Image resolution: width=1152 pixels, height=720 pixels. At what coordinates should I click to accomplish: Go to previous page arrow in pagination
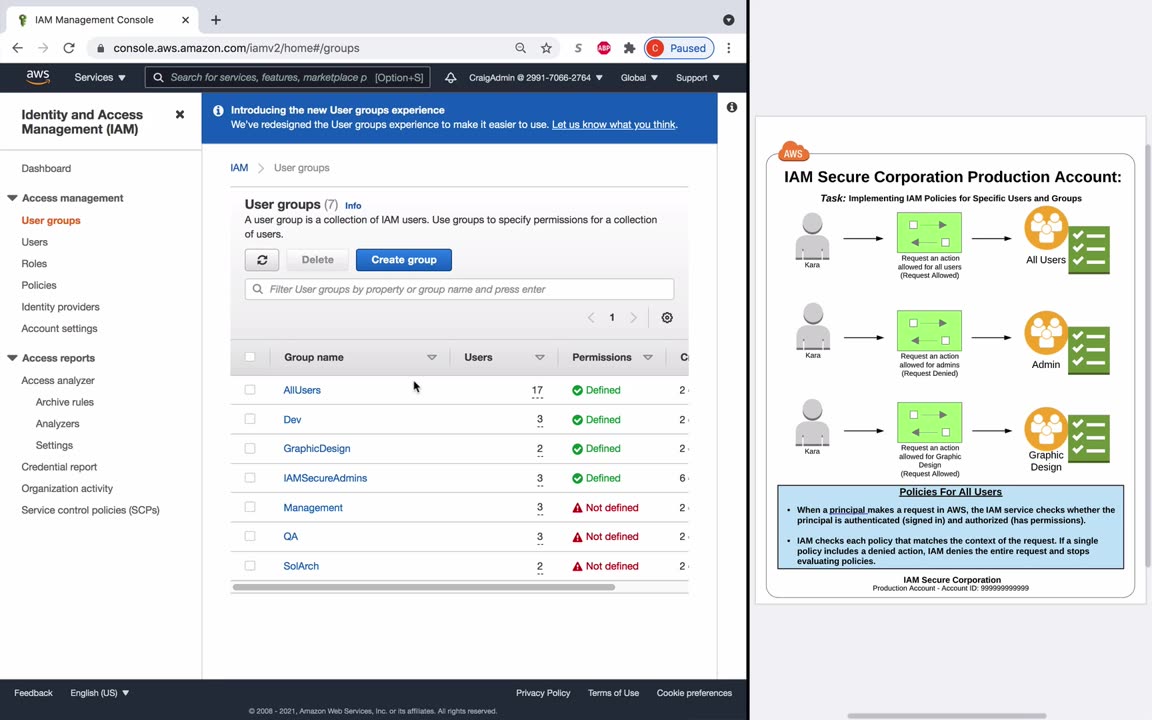591,317
